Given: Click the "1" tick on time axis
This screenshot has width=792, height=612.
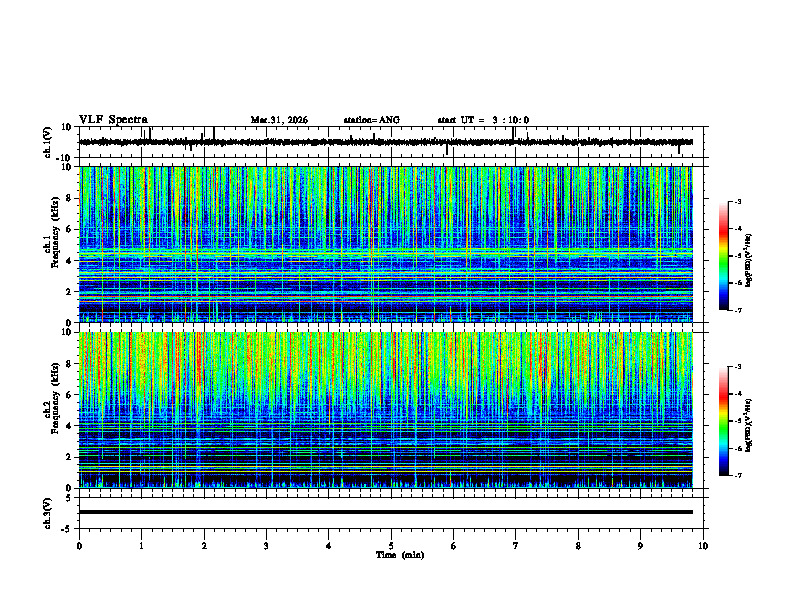Looking at the screenshot, I should (x=141, y=546).
